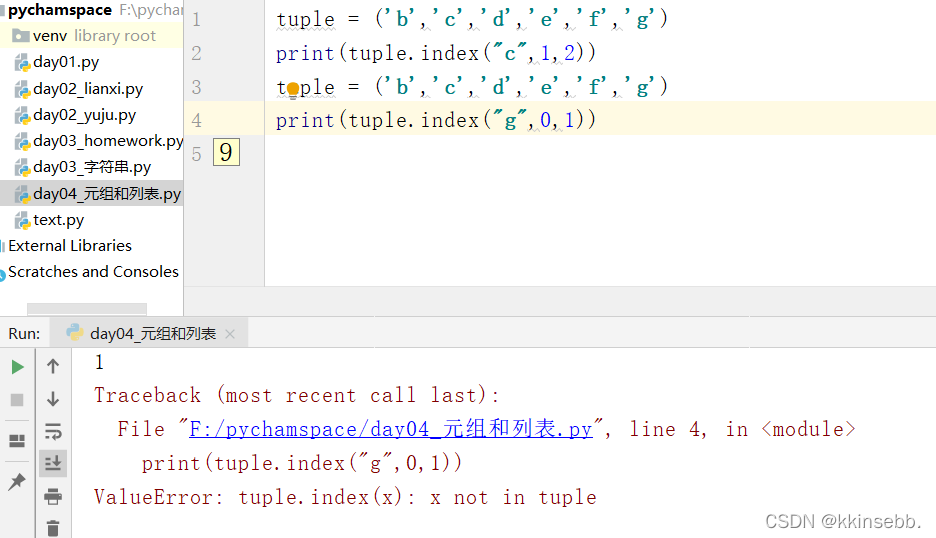936x538 pixels.
Task: Click the Run: panel label
Action: (x=24, y=334)
